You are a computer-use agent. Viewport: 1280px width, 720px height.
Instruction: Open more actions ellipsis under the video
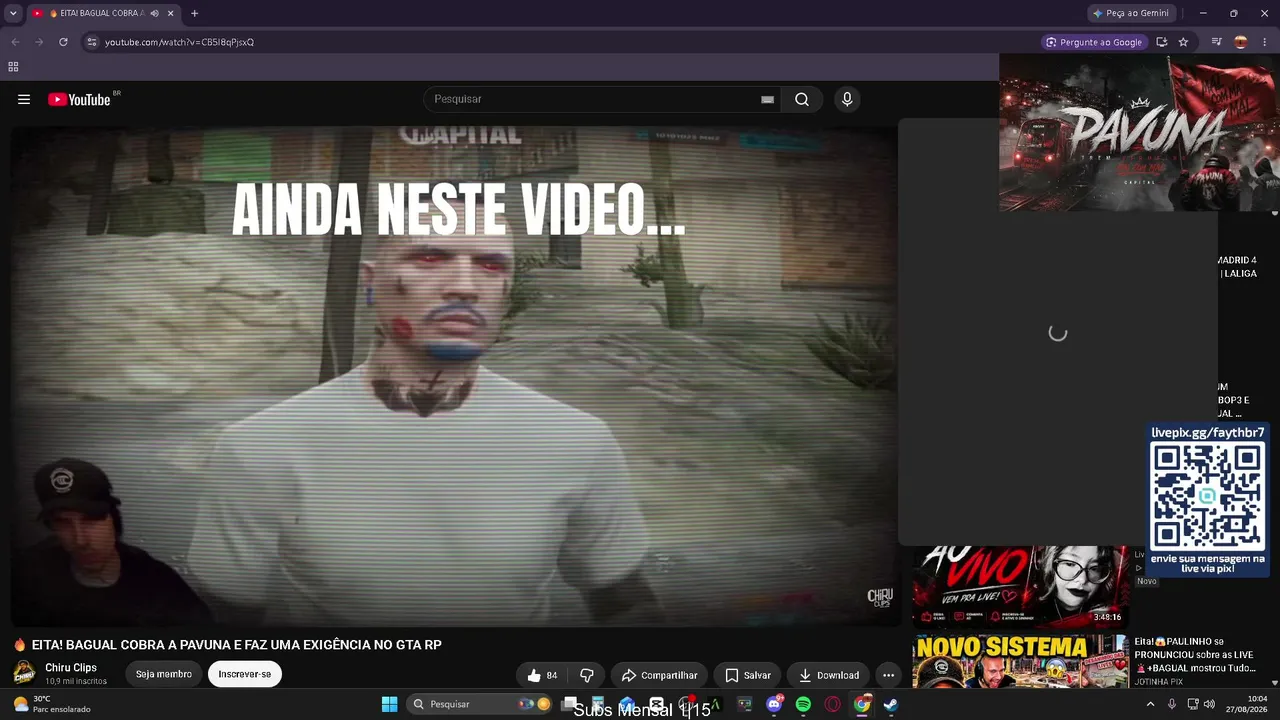888,675
